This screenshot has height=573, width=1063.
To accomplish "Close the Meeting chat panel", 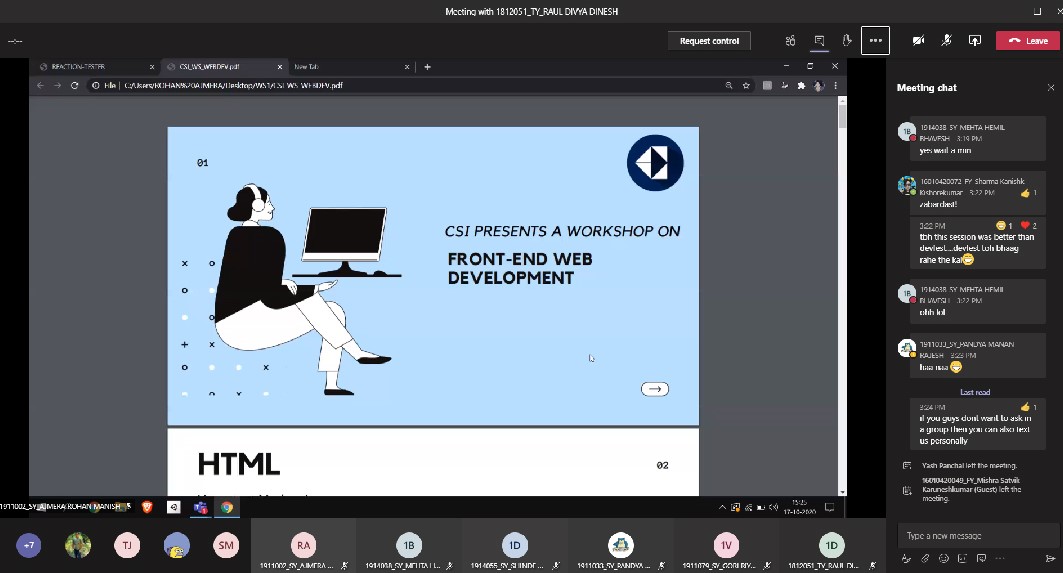I will (1050, 88).
